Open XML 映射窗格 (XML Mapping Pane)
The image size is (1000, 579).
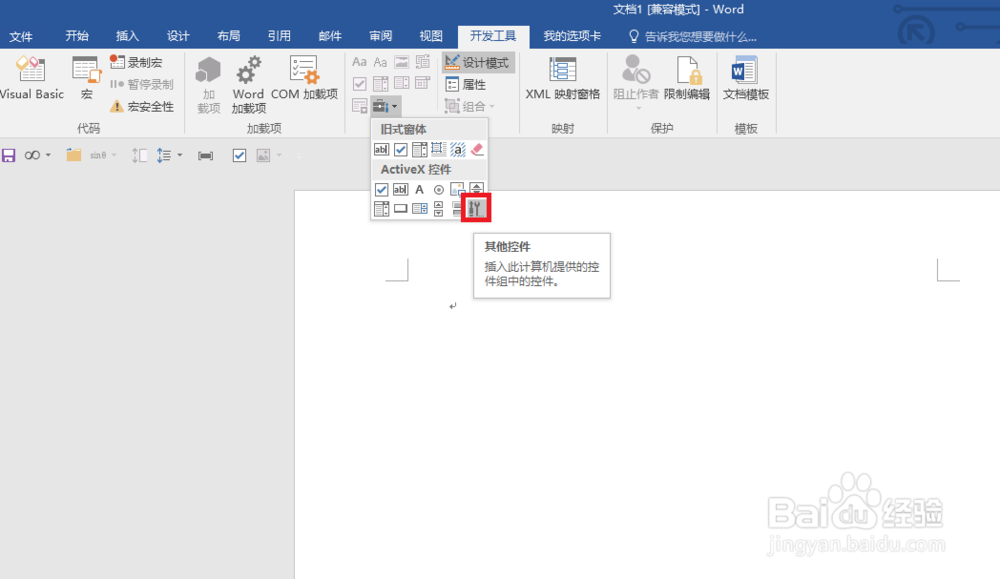pyautogui.click(x=562, y=78)
